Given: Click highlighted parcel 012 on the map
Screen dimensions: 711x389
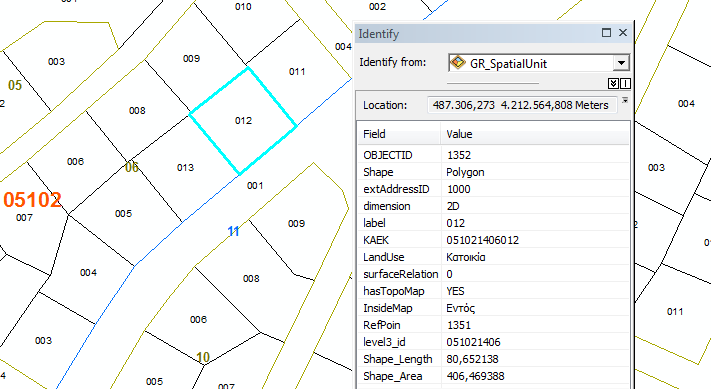Looking at the screenshot, I should pos(243,121).
